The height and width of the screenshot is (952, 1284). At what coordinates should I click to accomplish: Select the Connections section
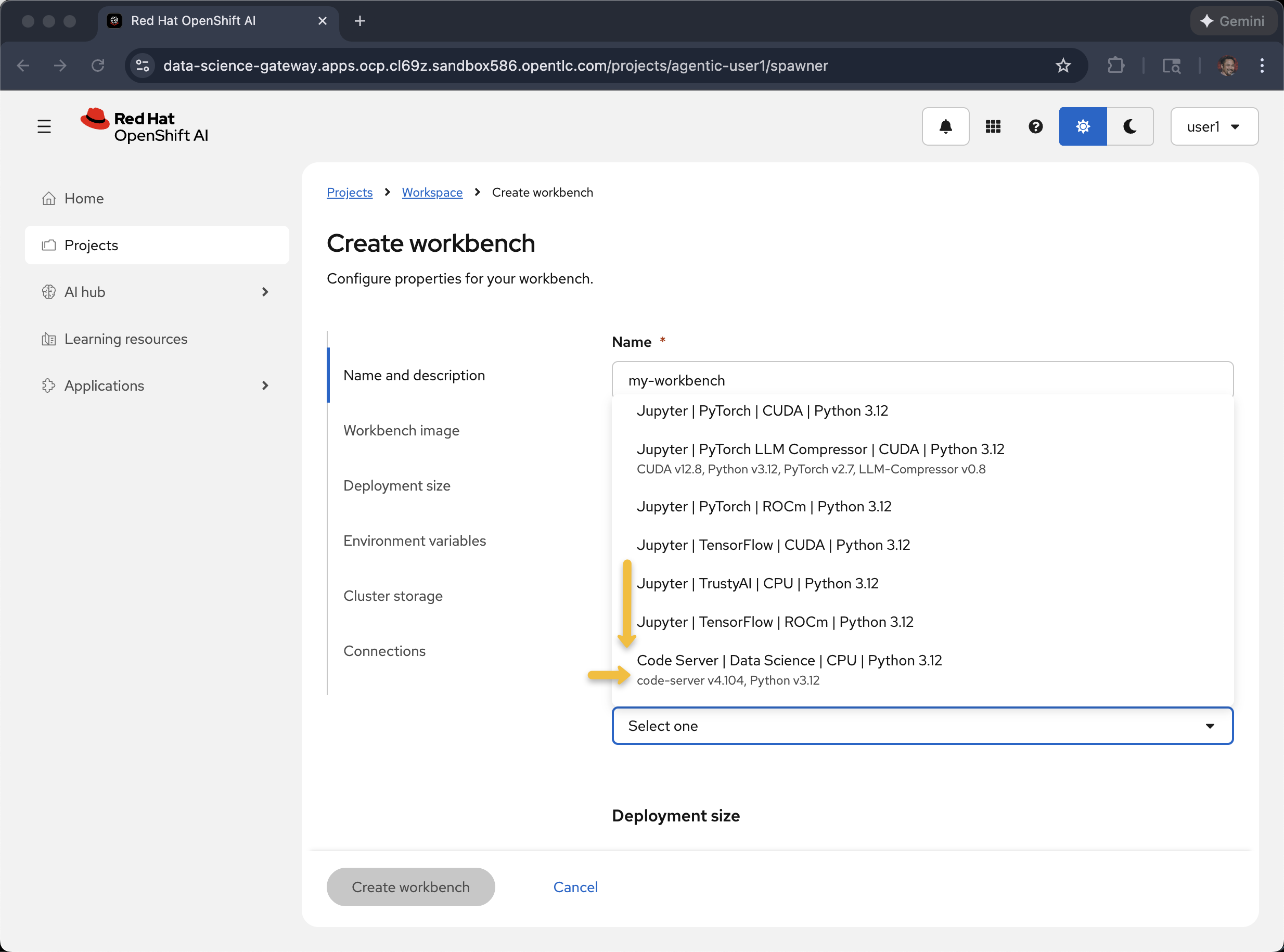pos(384,651)
